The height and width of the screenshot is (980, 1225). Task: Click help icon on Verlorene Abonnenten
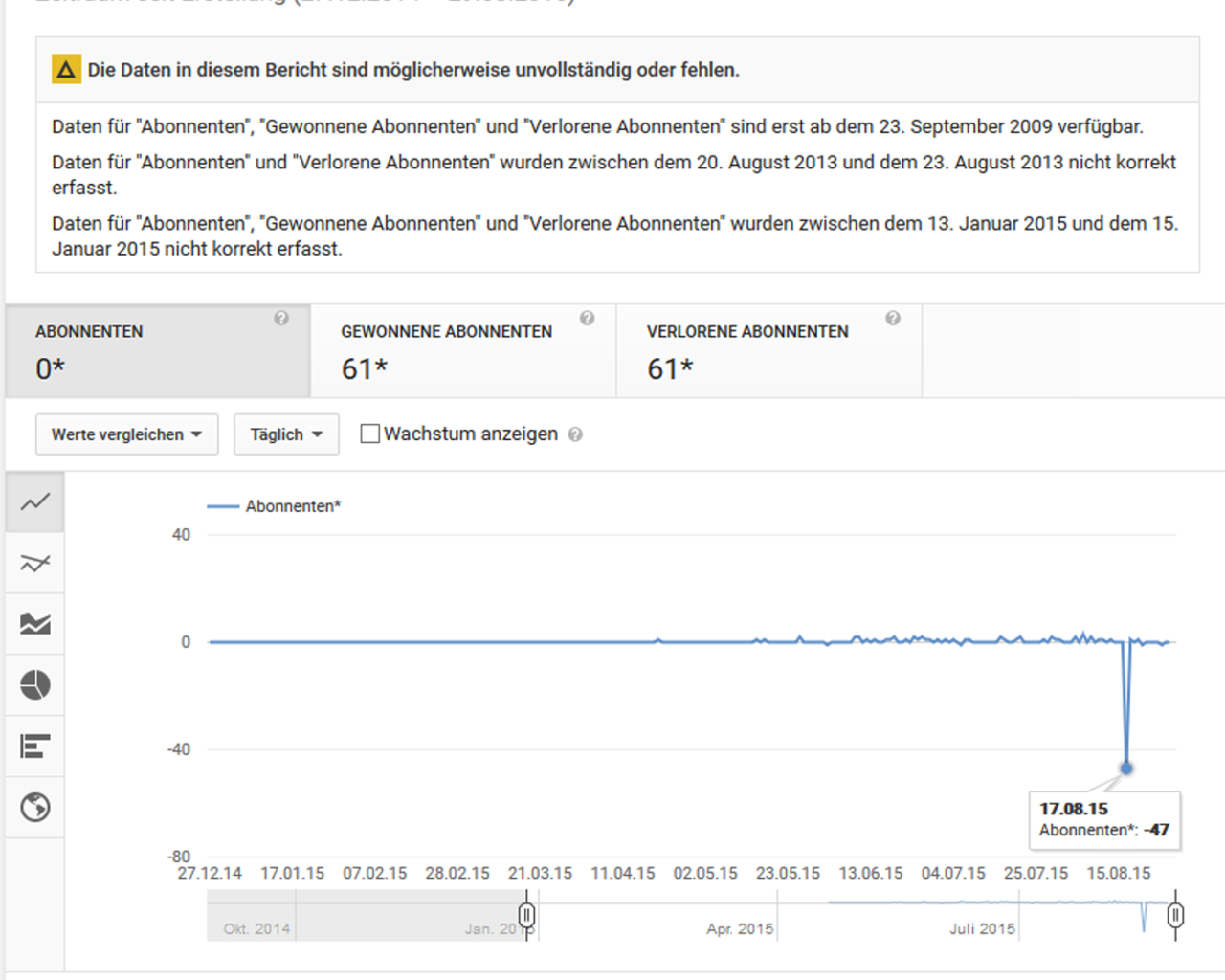(x=892, y=319)
